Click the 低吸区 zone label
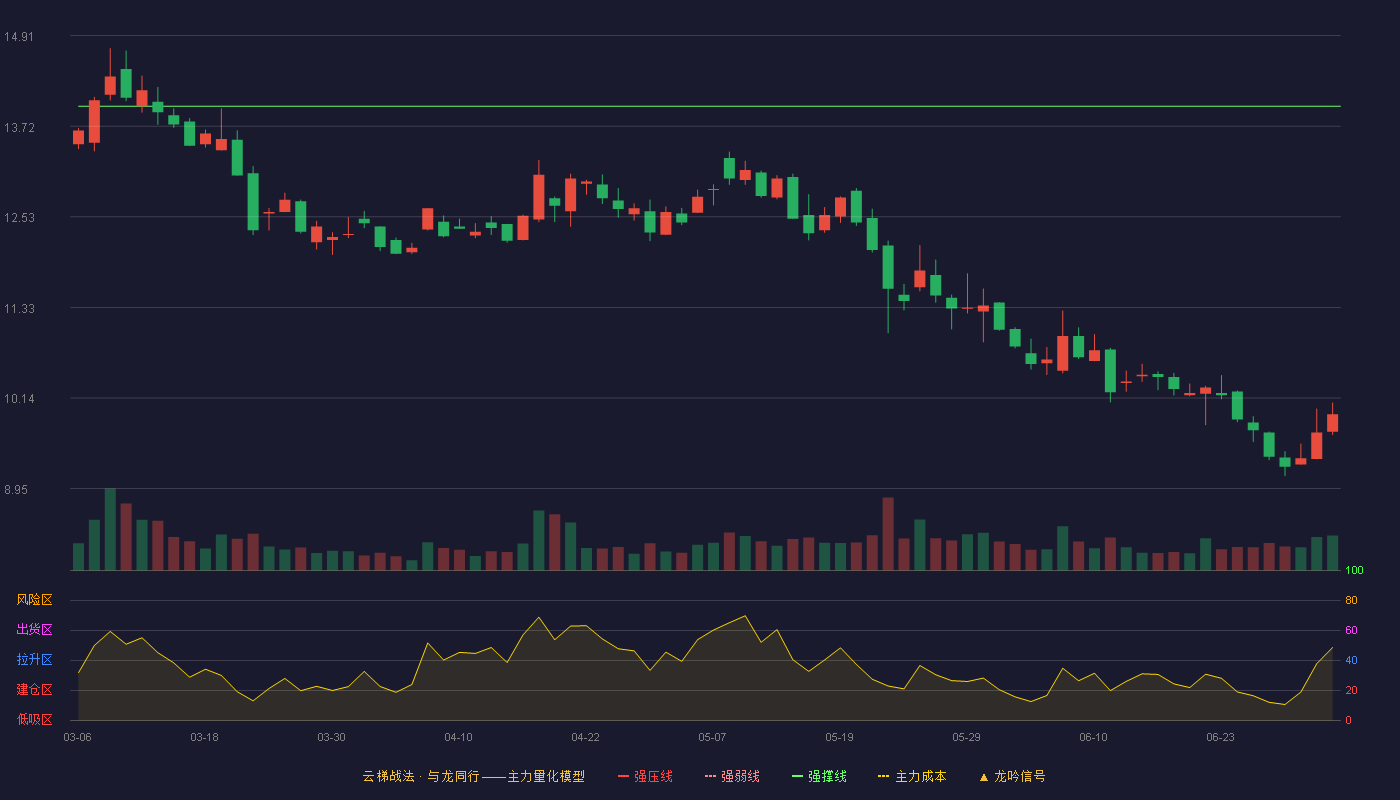This screenshot has width=1400, height=800. (x=35, y=719)
